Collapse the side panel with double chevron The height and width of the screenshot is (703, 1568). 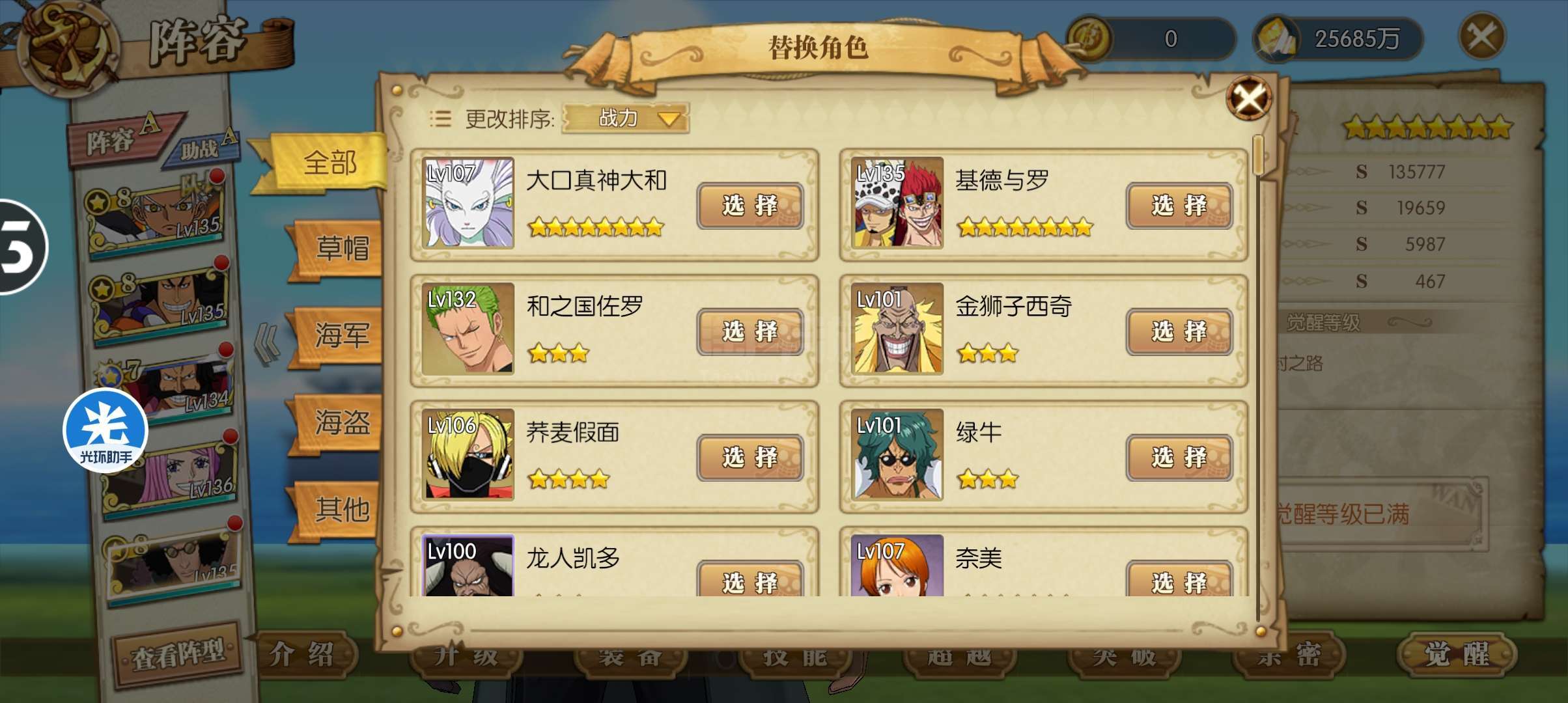click(266, 344)
